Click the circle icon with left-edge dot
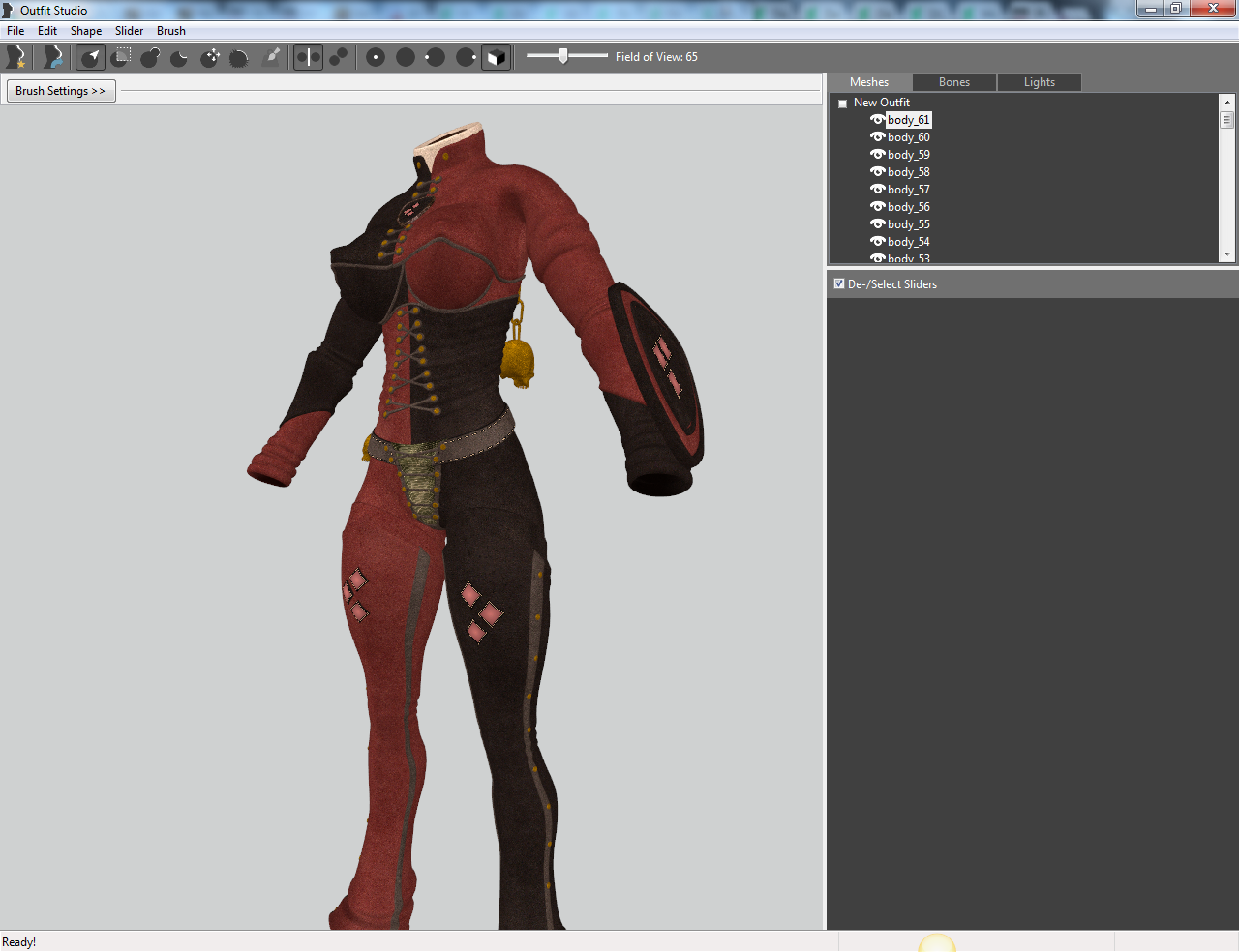Viewport: 1239px width, 952px height. [x=436, y=57]
